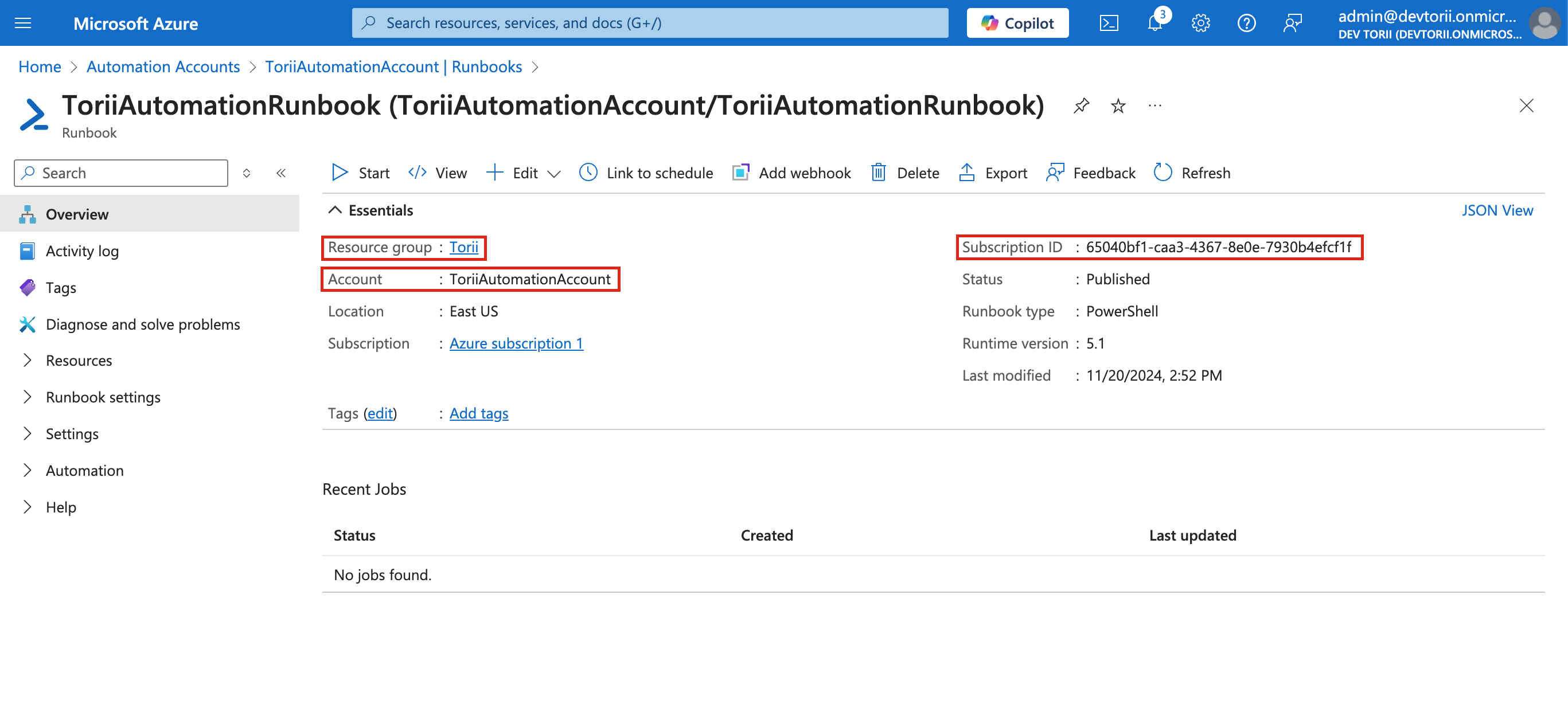Click the sidebar Search field
Viewport: 1568px width, 712px height.
coord(120,173)
